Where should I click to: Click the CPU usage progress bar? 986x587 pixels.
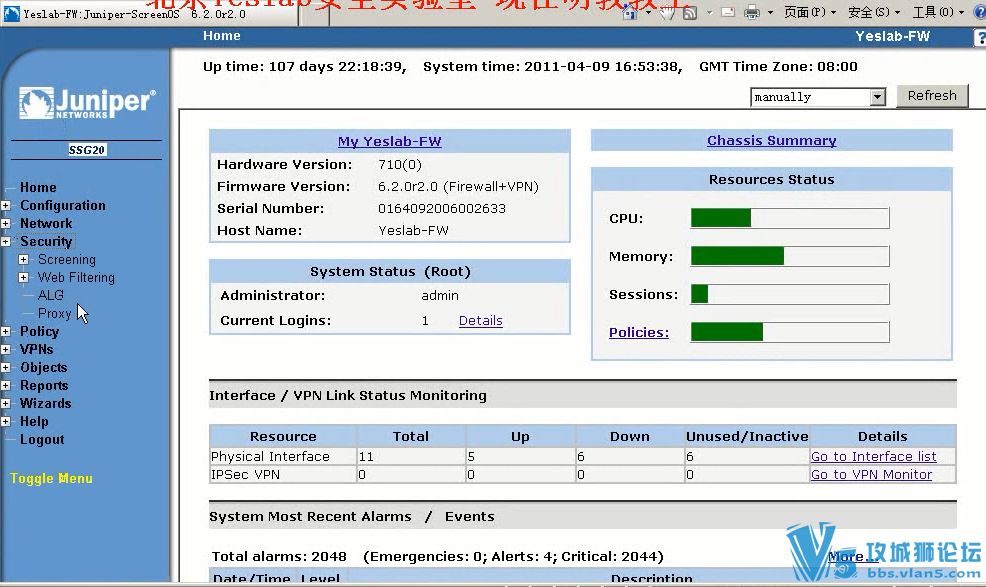[789, 218]
